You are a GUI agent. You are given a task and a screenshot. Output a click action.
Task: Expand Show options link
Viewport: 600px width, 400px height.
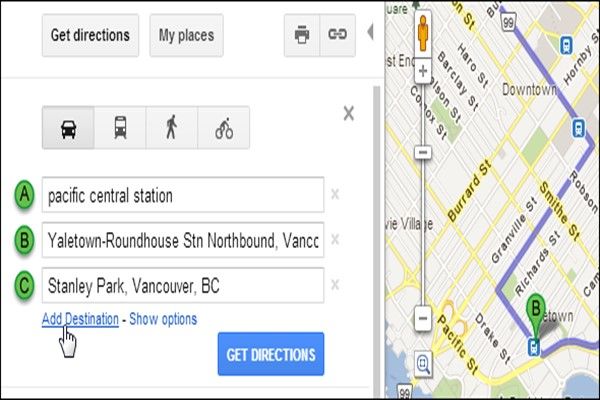tap(162, 319)
